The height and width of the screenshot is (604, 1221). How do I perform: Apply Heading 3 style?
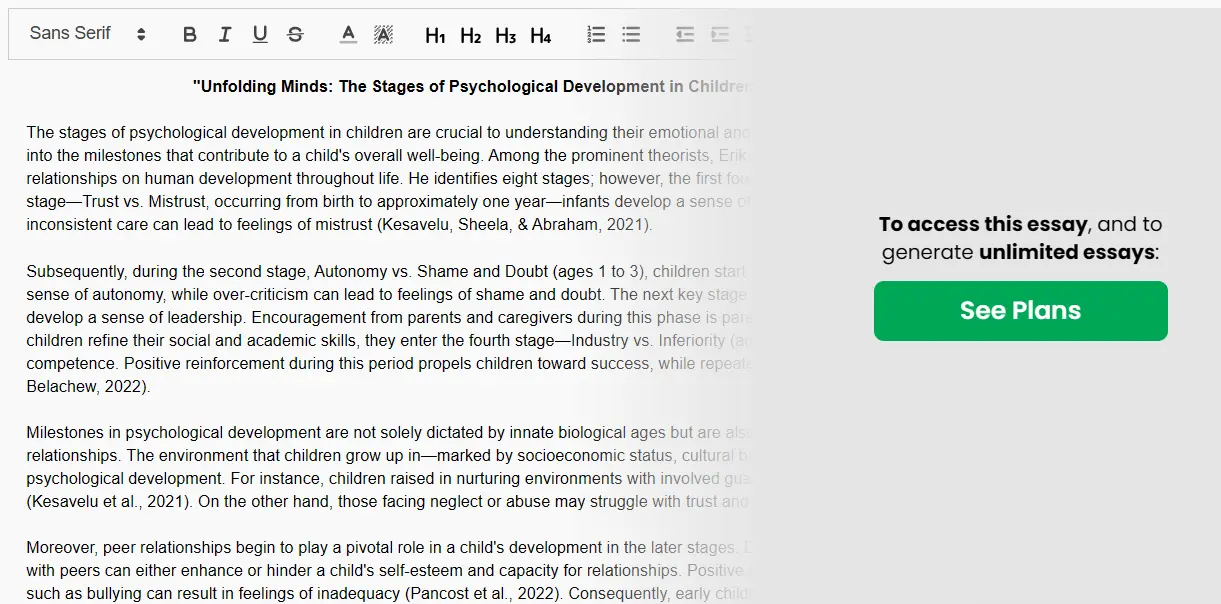pyautogui.click(x=505, y=36)
